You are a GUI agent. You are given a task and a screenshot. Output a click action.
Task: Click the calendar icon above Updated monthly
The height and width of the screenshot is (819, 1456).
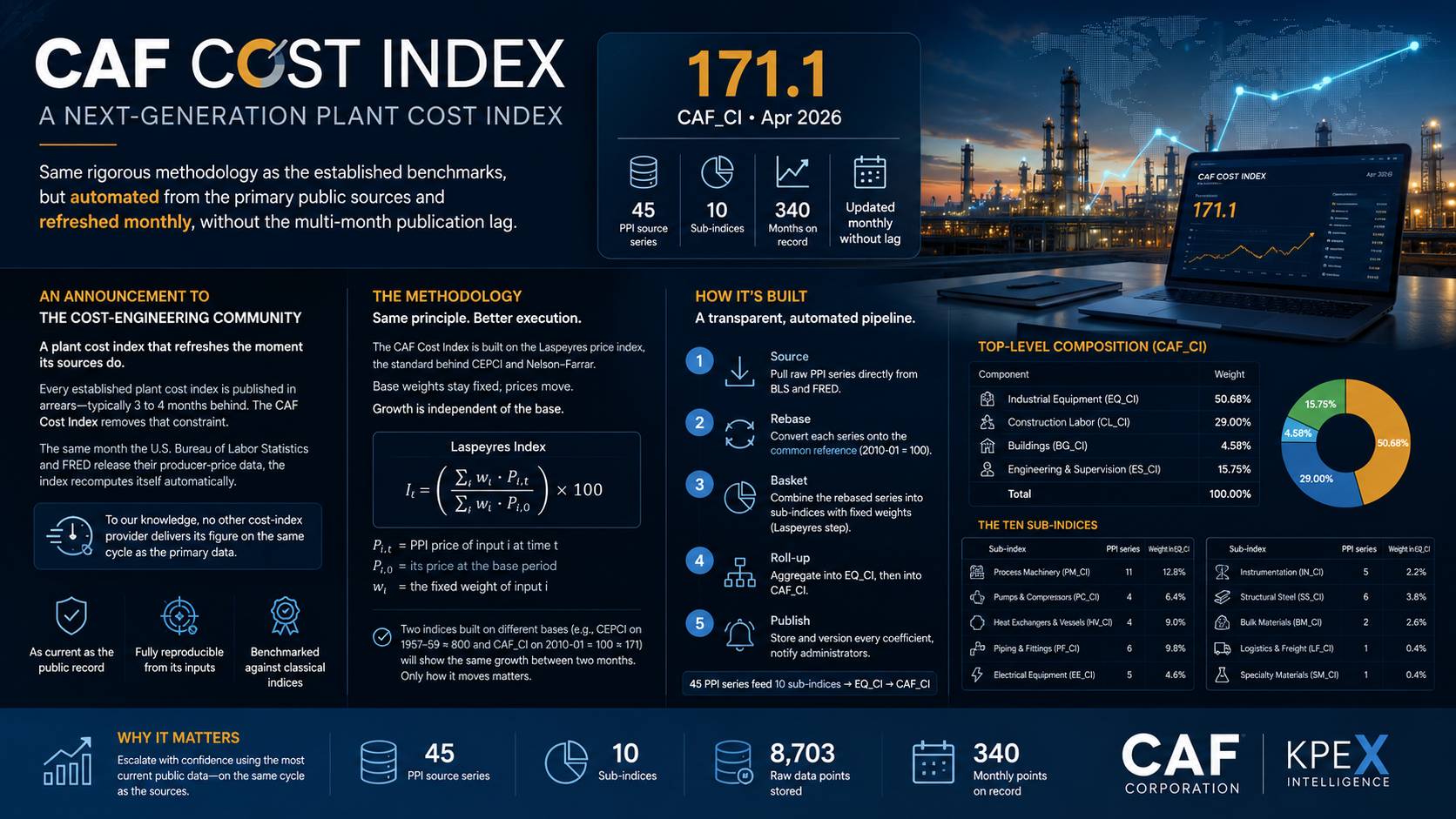[x=869, y=172]
